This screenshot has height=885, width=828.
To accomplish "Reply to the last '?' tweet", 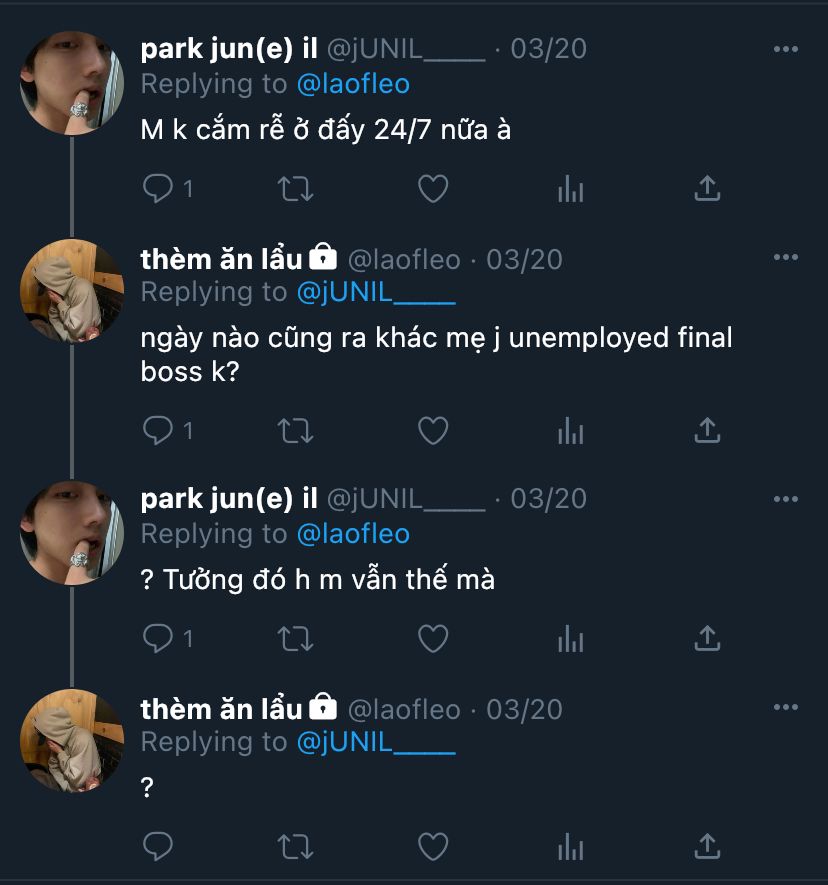I will (x=159, y=846).
